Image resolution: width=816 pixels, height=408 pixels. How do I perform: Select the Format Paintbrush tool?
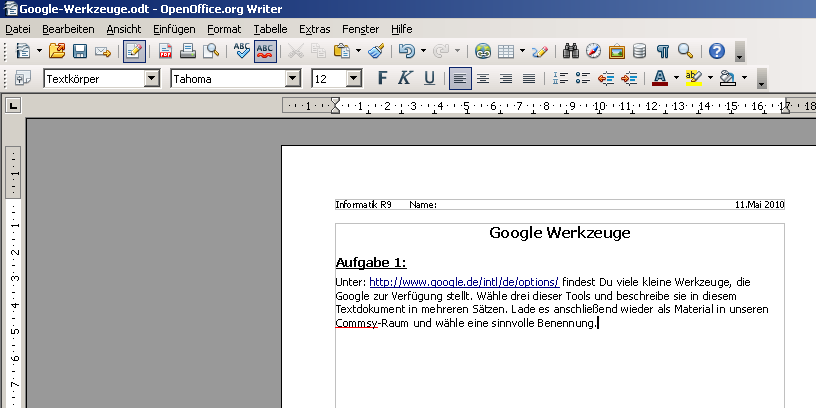(376, 51)
